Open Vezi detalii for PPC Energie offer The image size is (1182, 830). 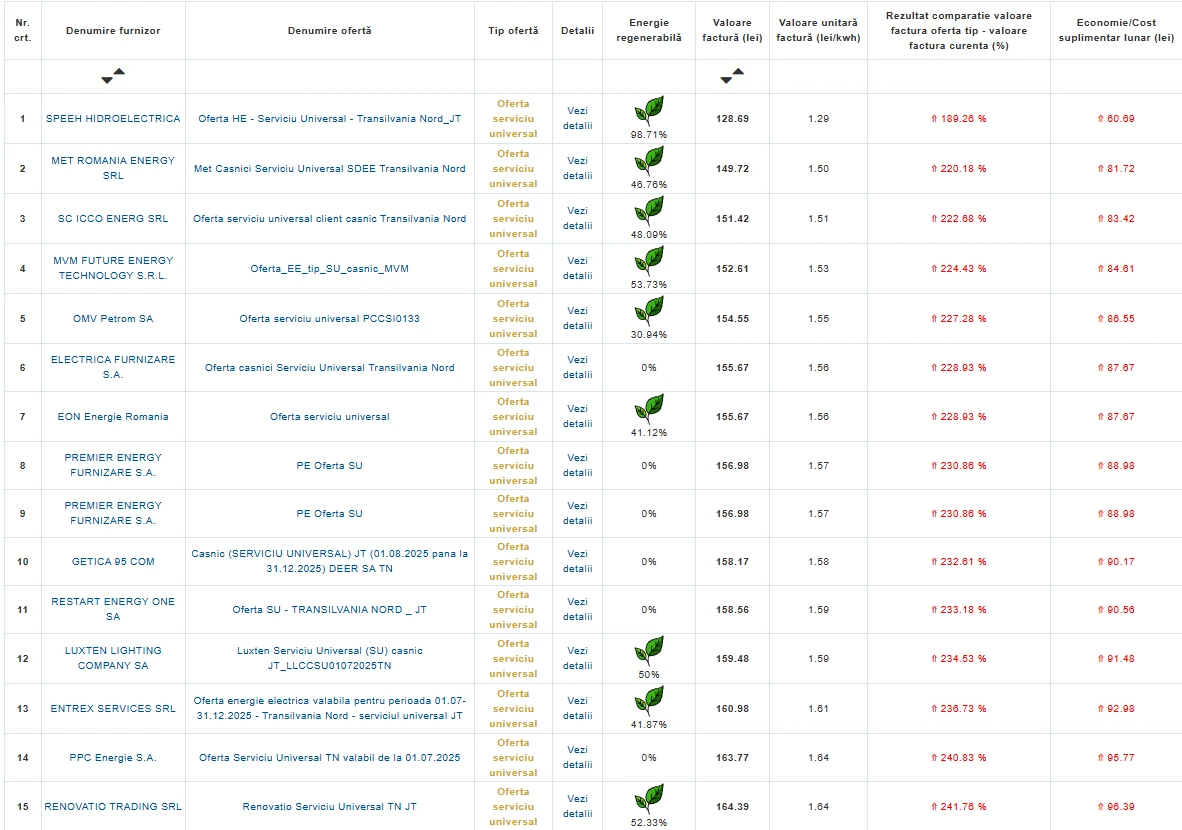coord(577,757)
